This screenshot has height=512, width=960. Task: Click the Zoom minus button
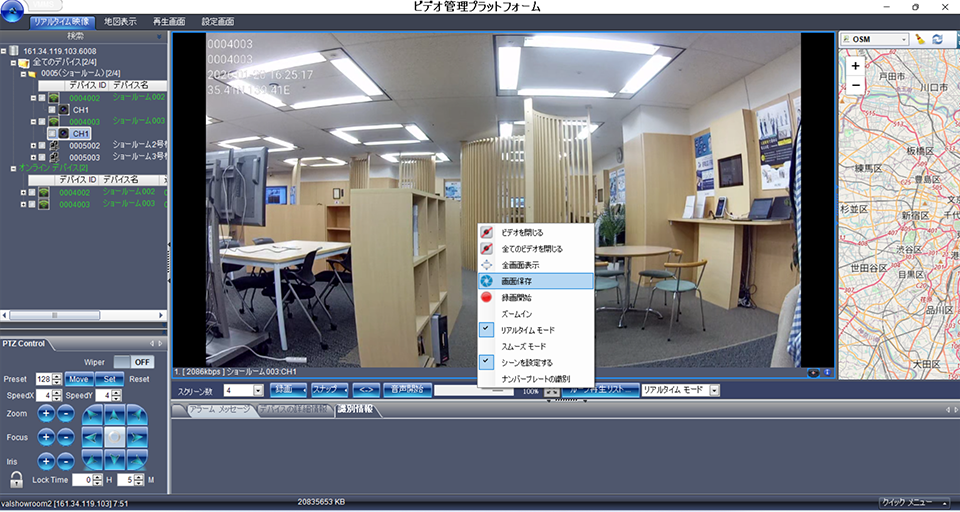[66, 413]
